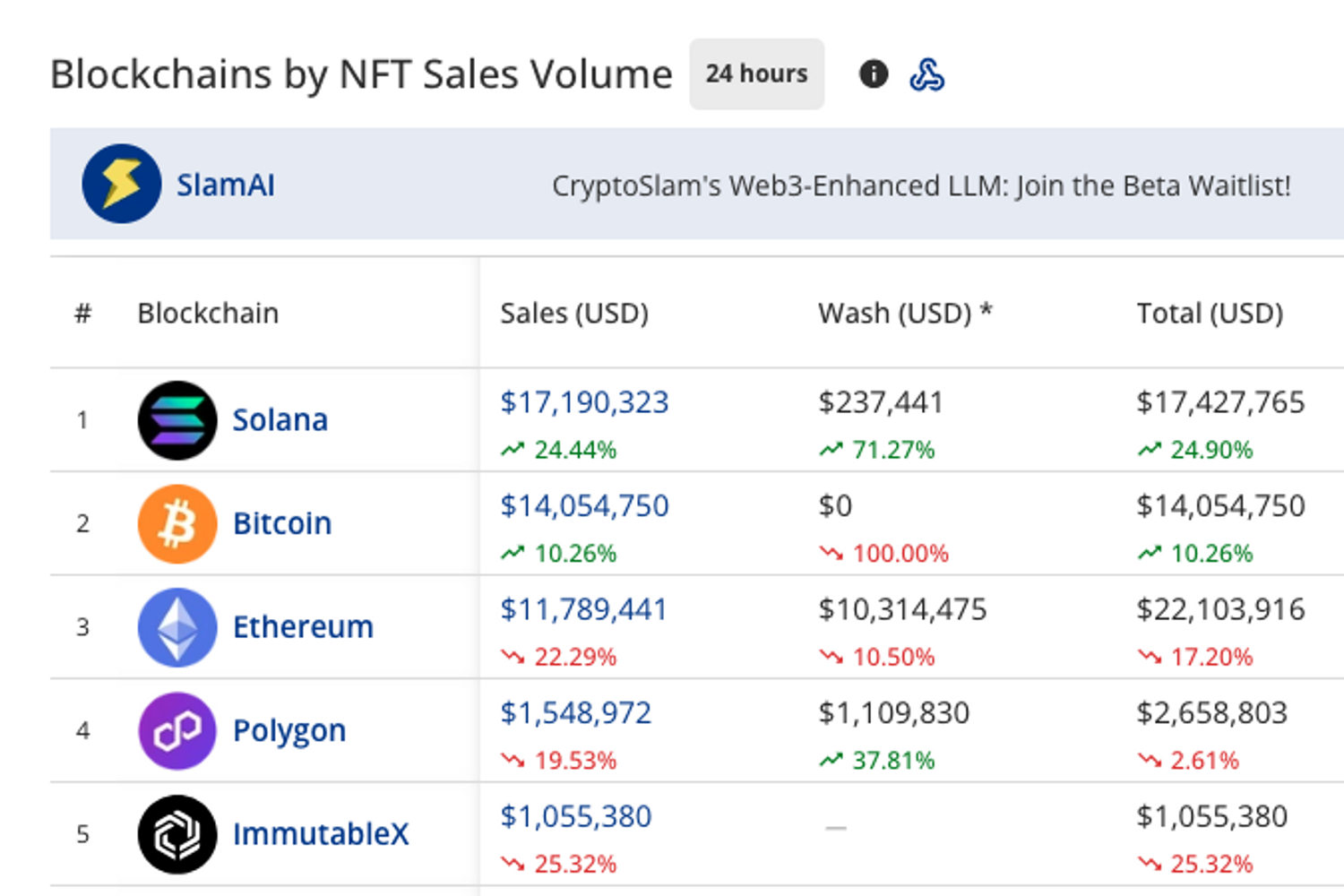This screenshot has width=1344, height=896.
Task: Open the 24 hours time range selector
Action: point(756,73)
